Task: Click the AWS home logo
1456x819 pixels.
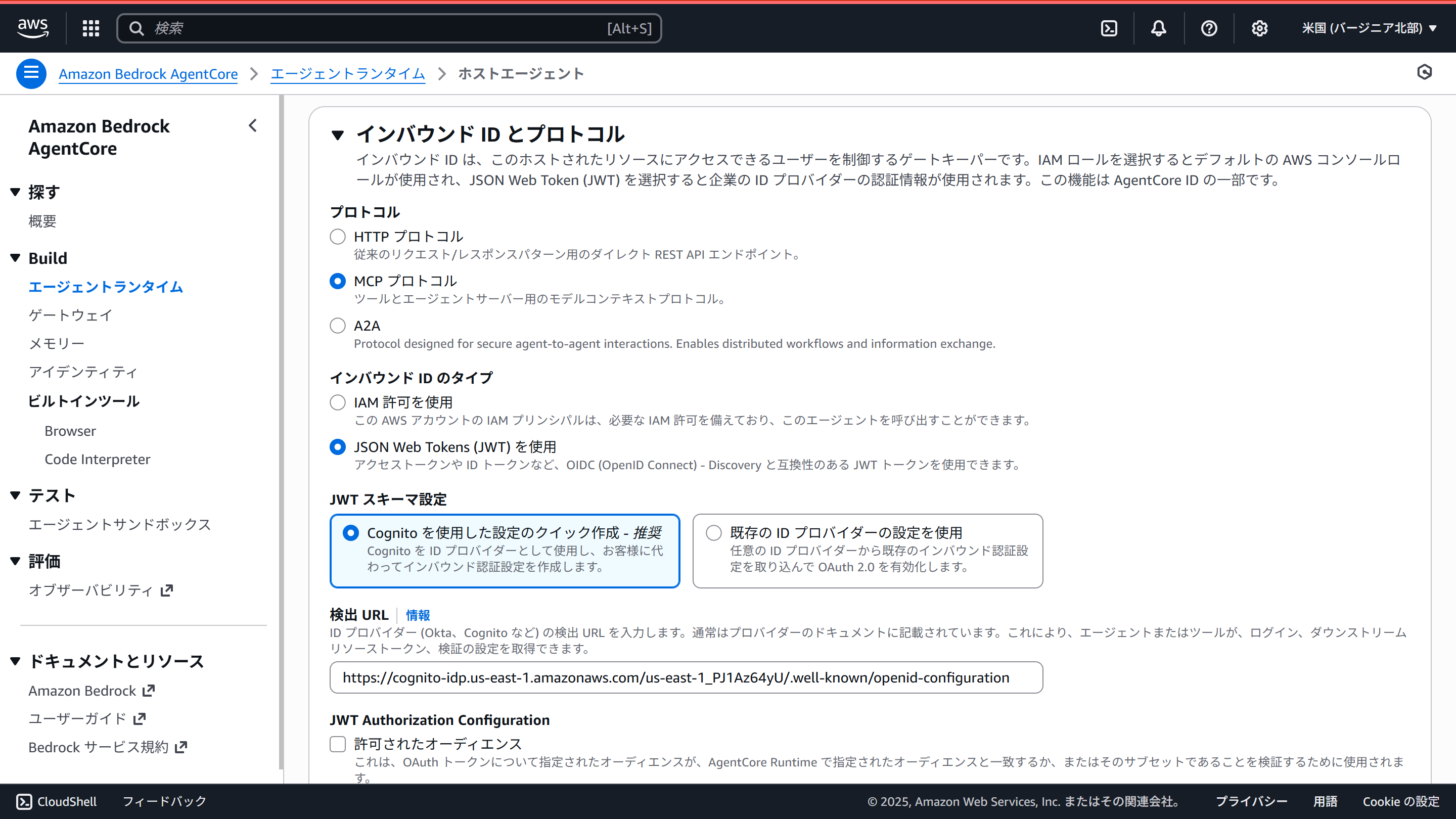Action: tap(32, 28)
